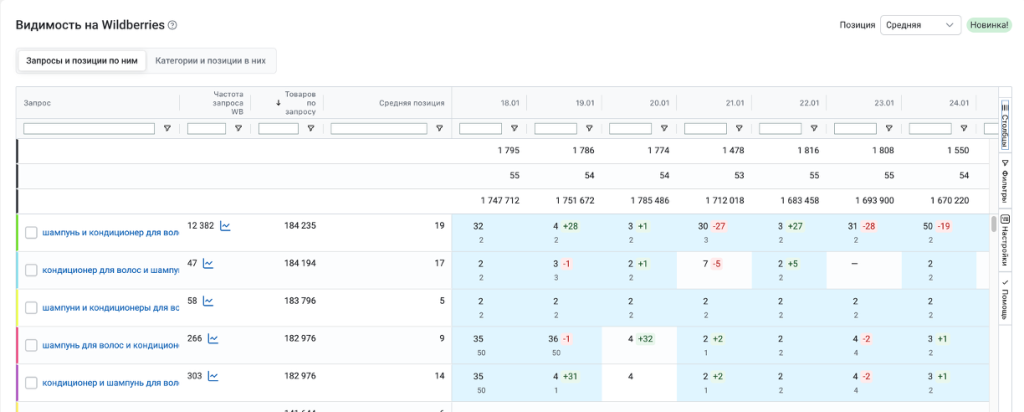The image size is (1024, 412).
Task: Open filter icon for Средняя позиция column
Action: 440,129
